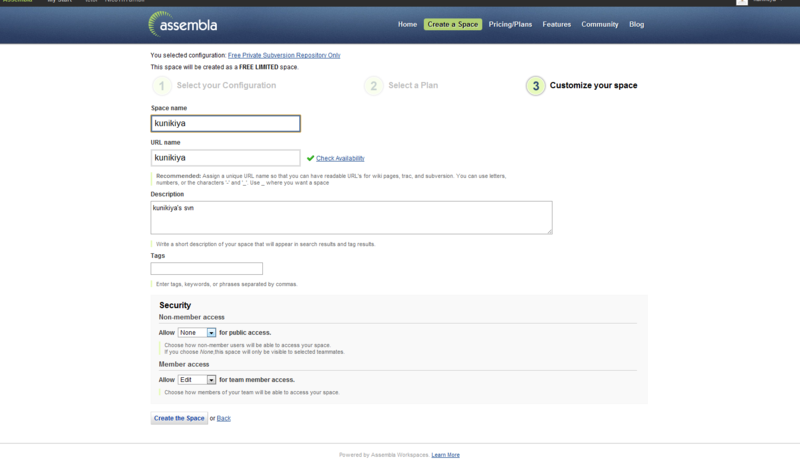The height and width of the screenshot is (465, 800).
Task: Click step 2 Select a Plan
Action: (401, 85)
